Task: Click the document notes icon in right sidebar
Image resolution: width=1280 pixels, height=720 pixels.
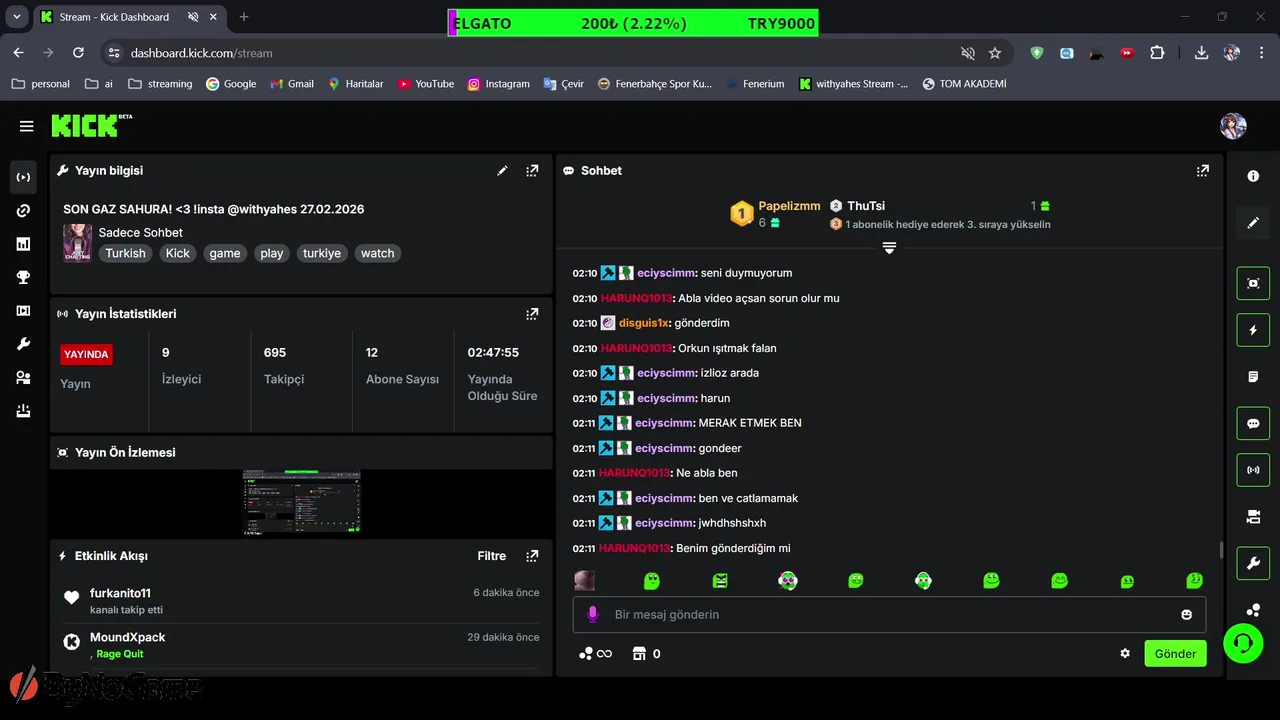Action: click(x=1253, y=377)
